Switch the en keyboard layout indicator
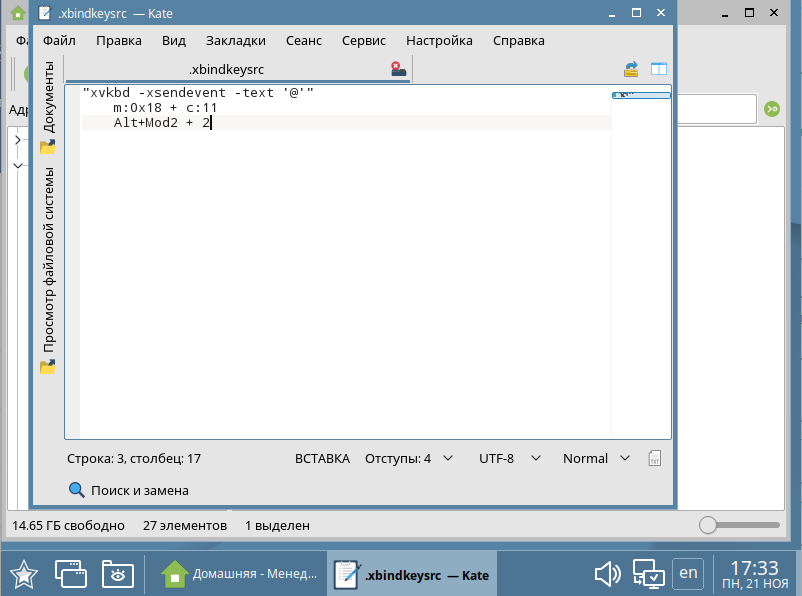 point(688,573)
